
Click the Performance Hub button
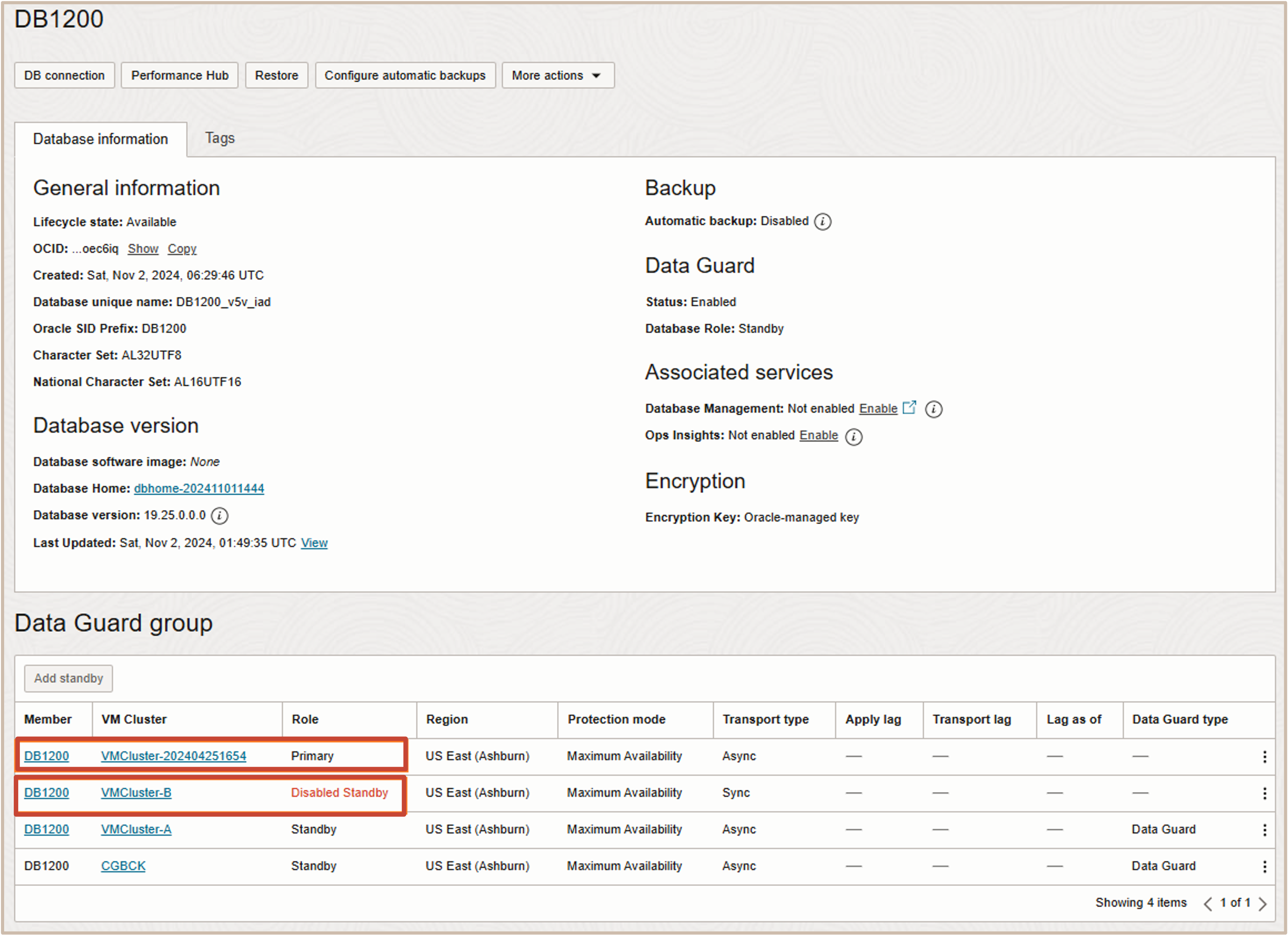[179, 75]
